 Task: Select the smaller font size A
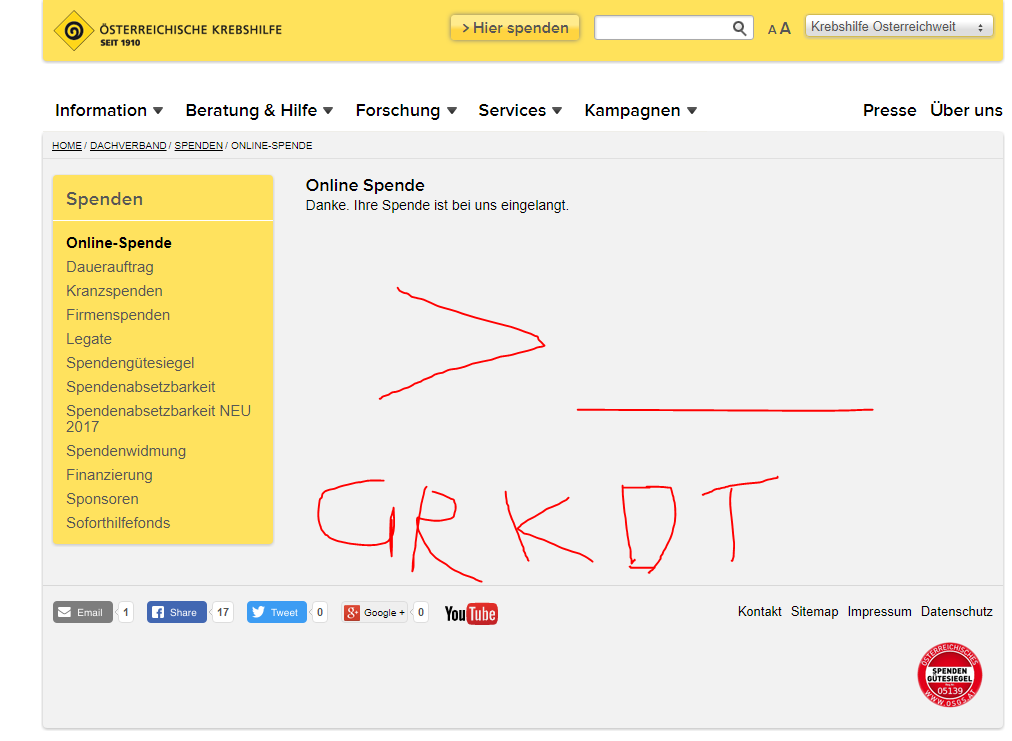tap(771, 30)
